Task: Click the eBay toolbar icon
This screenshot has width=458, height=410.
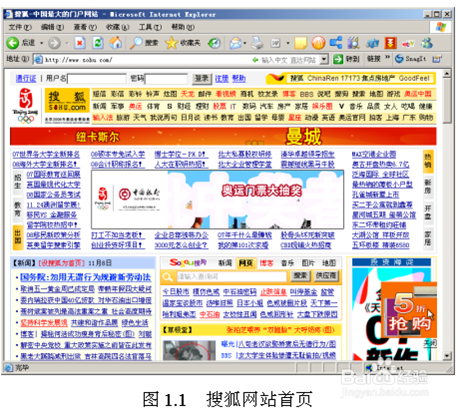Action: pyautogui.click(x=408, y=43)
